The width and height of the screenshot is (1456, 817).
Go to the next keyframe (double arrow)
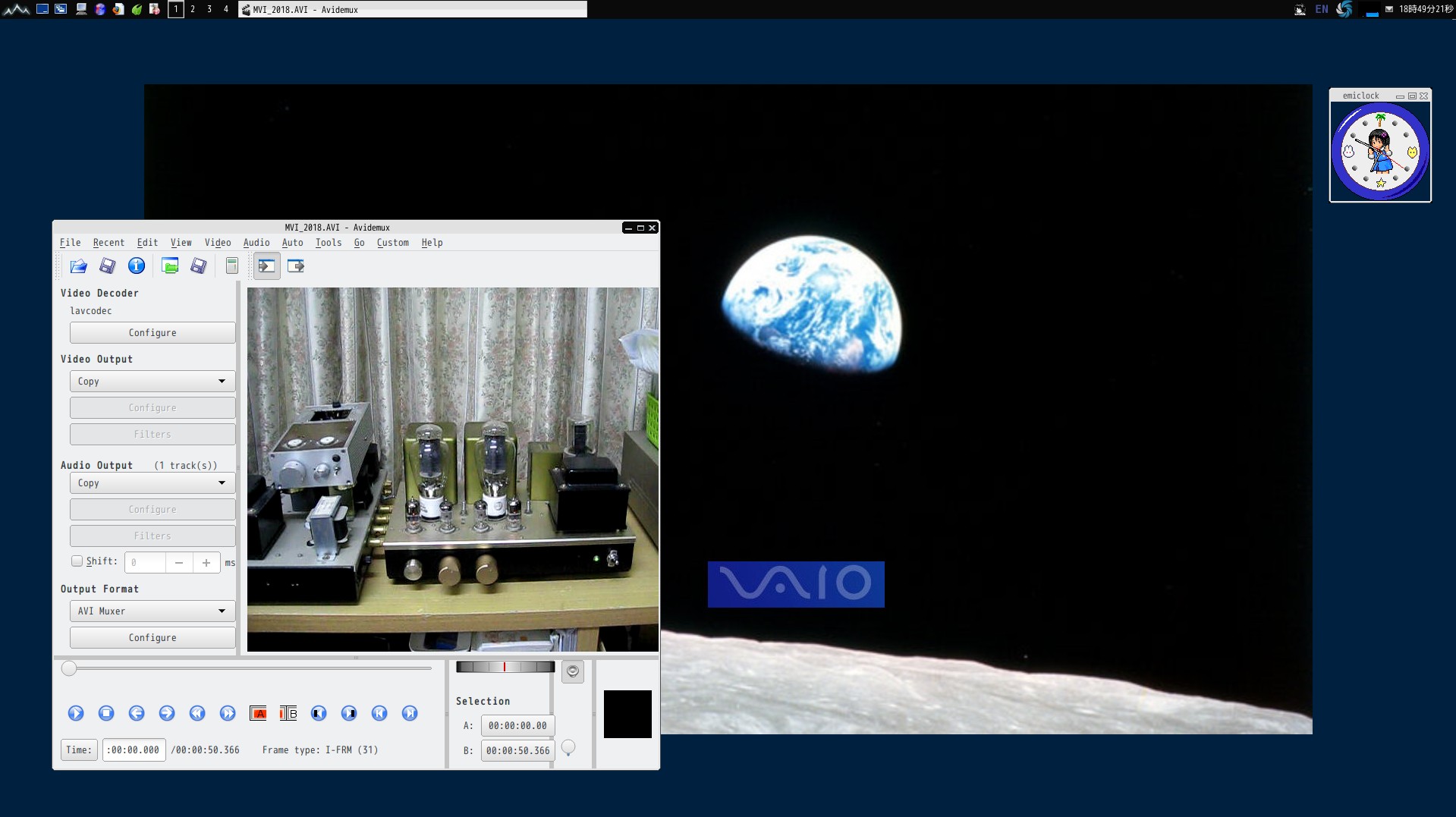(228, 713)
